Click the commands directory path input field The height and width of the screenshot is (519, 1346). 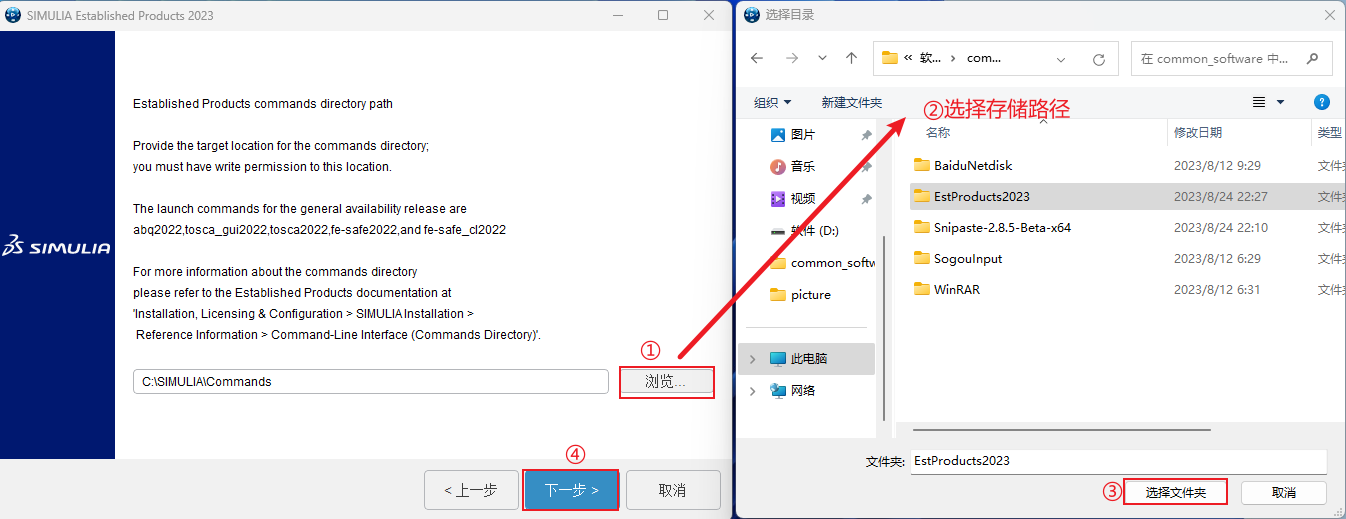[x=370, y=381]
